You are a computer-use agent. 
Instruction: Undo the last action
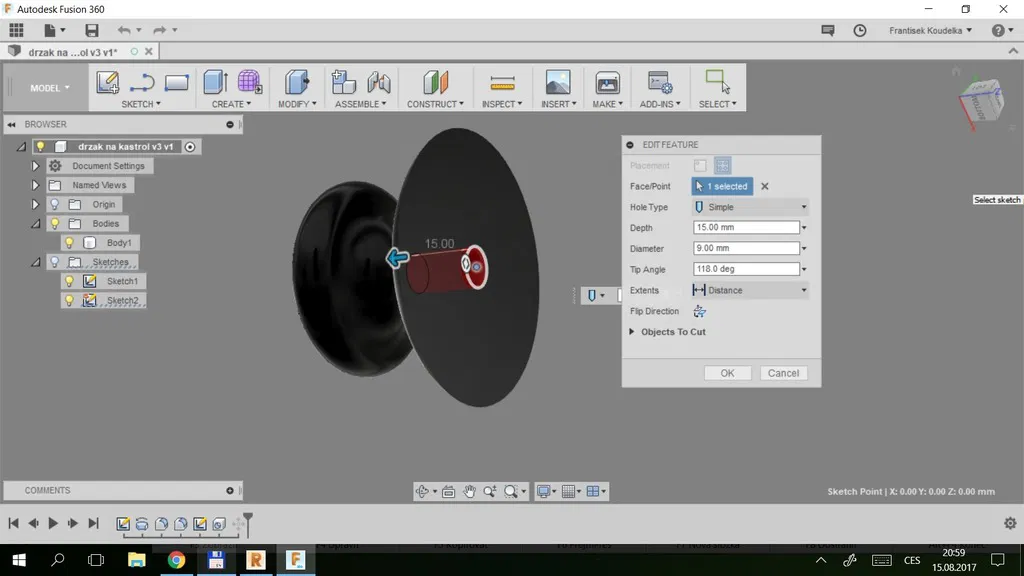click(x=123, y=30)
